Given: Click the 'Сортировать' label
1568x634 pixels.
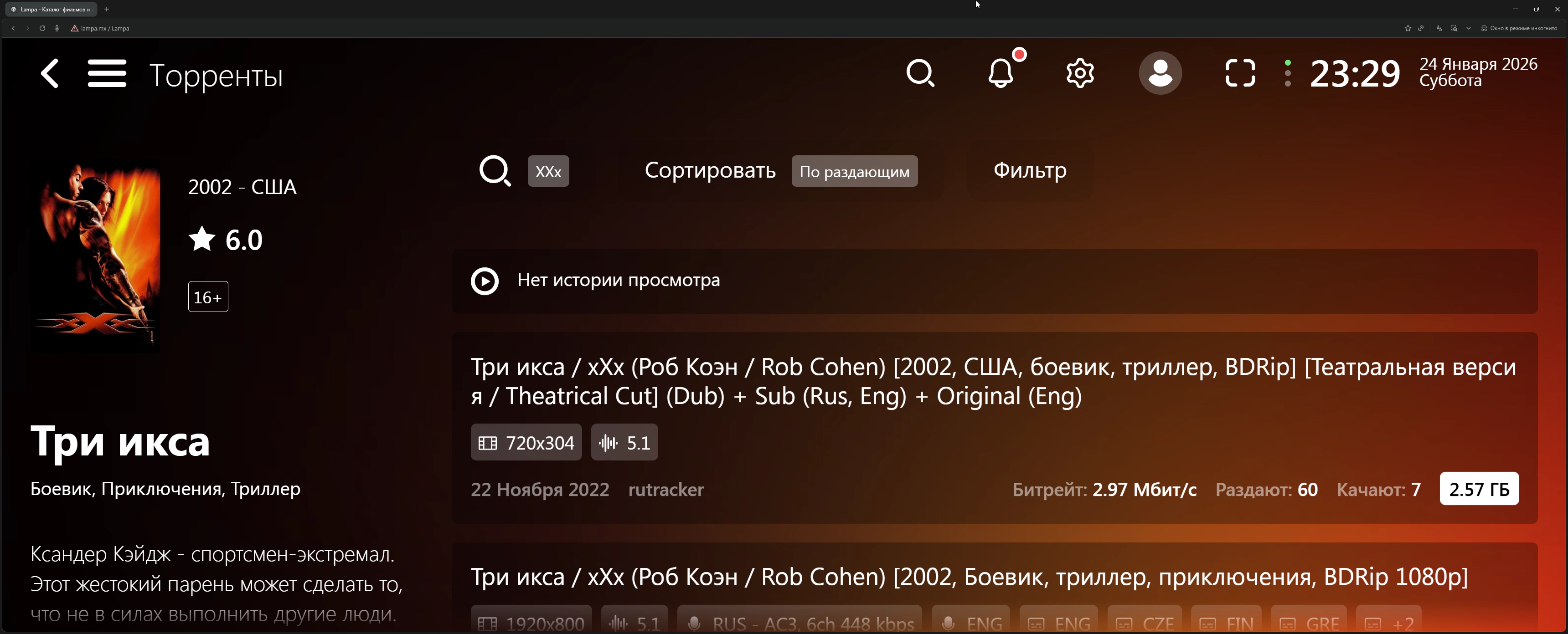Looking at the screenshot, I should click(x=710, y=171).
